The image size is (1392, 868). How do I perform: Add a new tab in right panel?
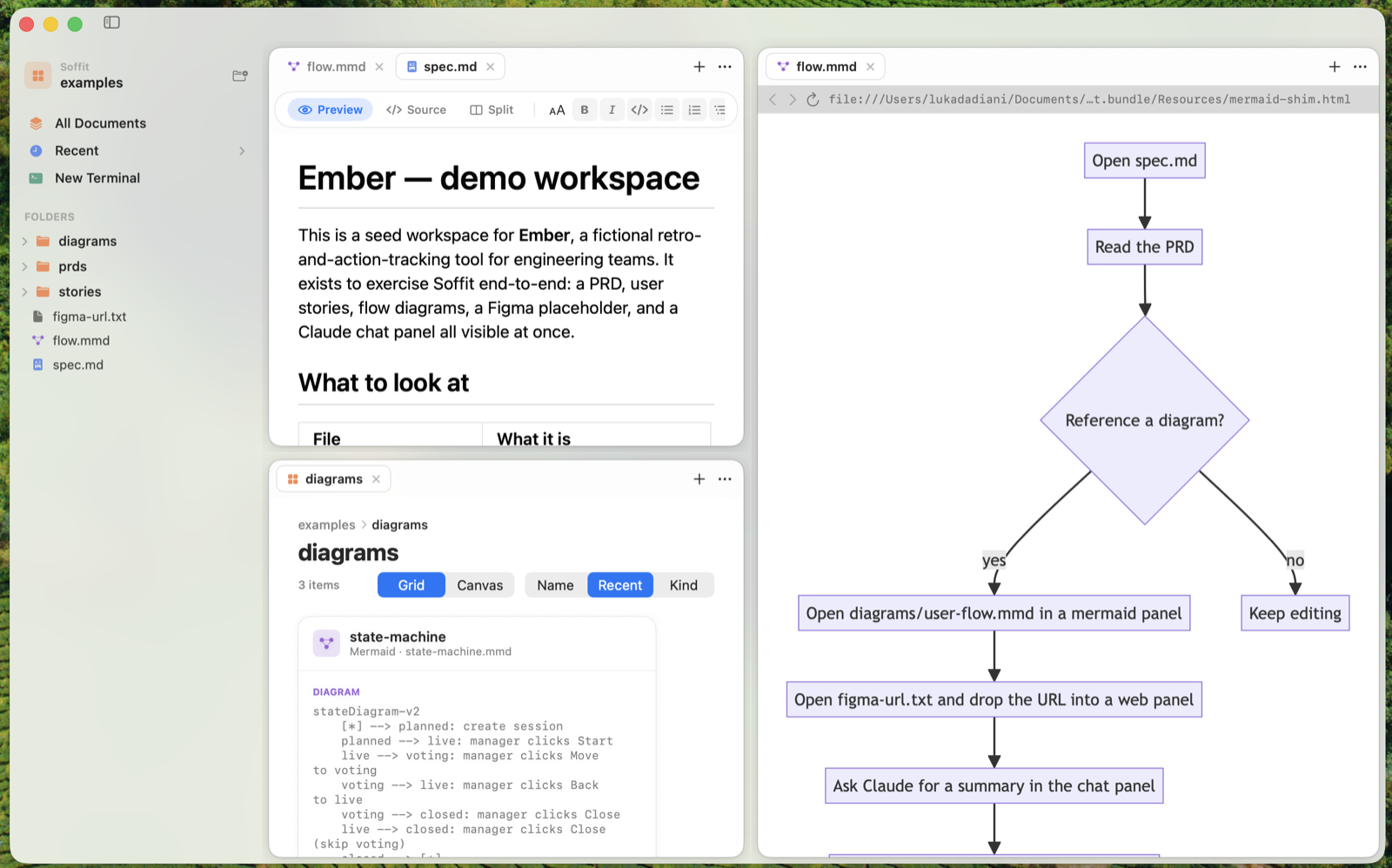point(1335,67)
